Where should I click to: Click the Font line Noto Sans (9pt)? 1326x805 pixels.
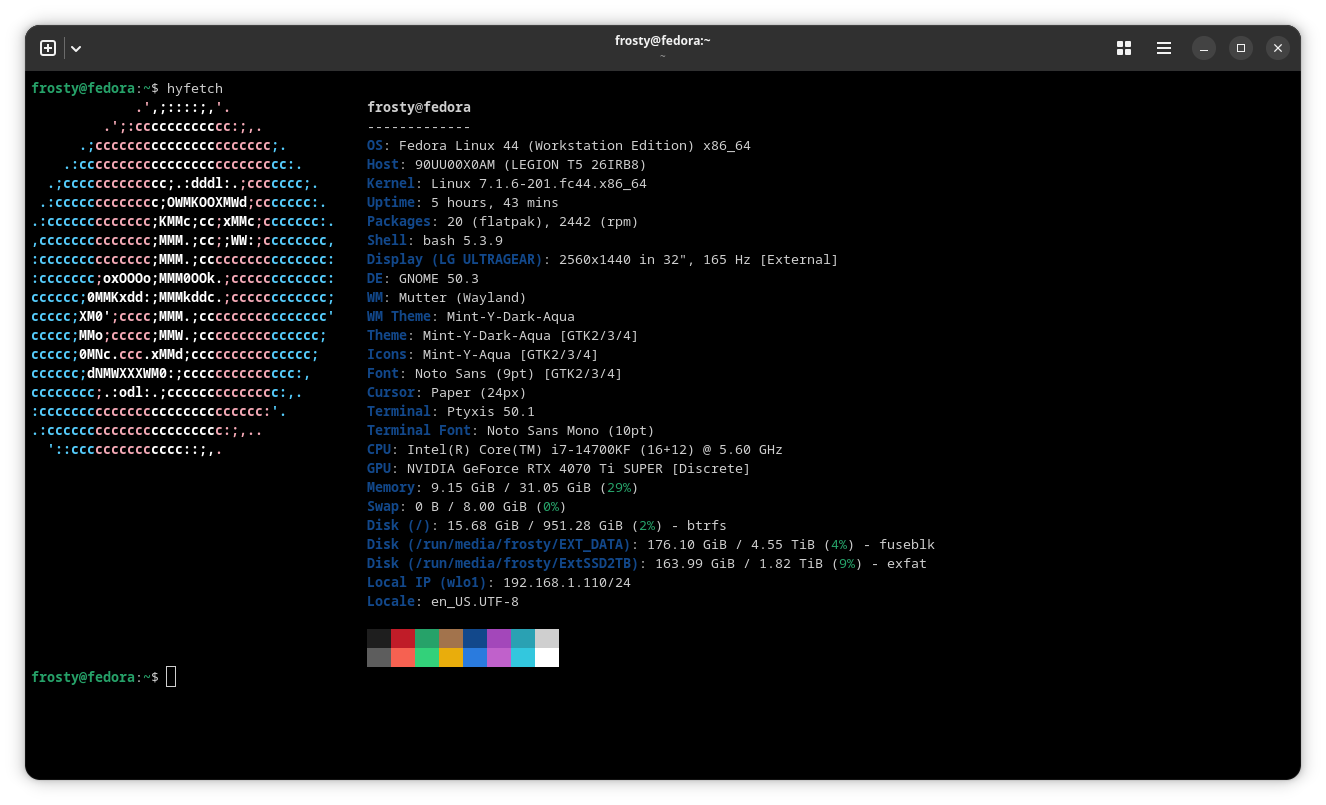click(x=495, y=373)
